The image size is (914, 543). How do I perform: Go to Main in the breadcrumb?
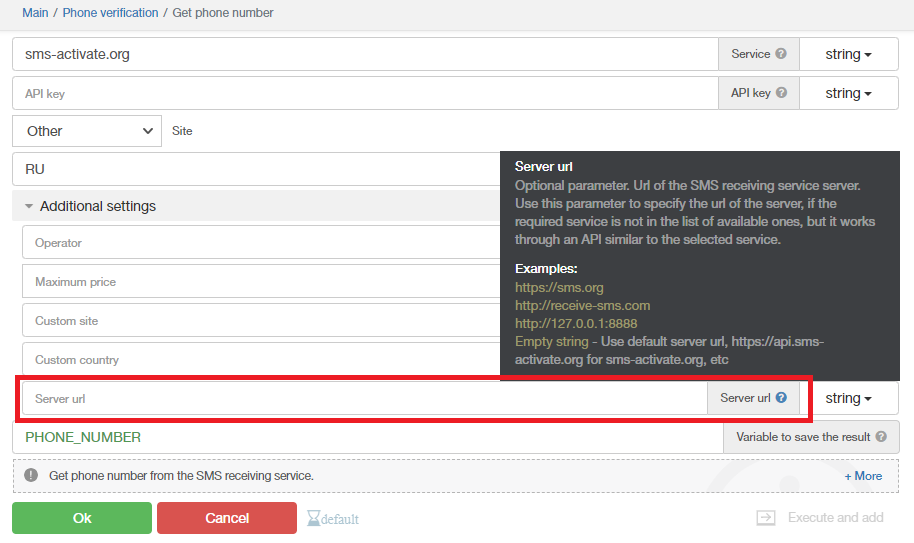pyautogui.click(x=35, y=13)
